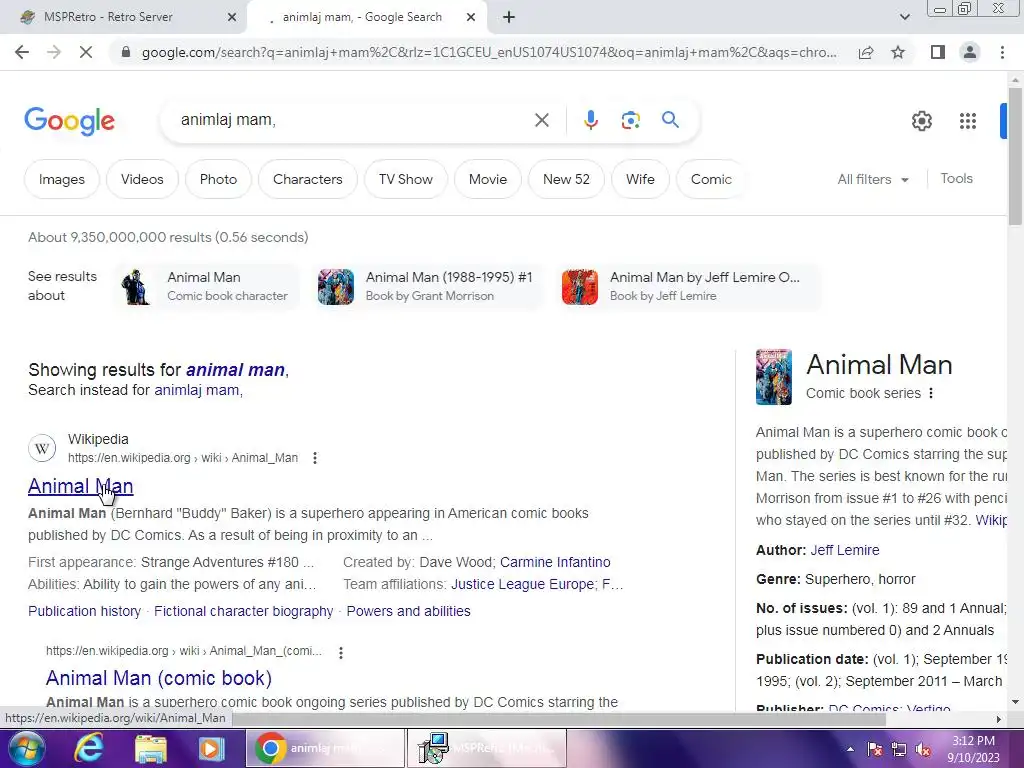The width and height of the screenshot is (1024, 768).
Task: Click the horizontal scrollbar right arrow
Action: 998,719
